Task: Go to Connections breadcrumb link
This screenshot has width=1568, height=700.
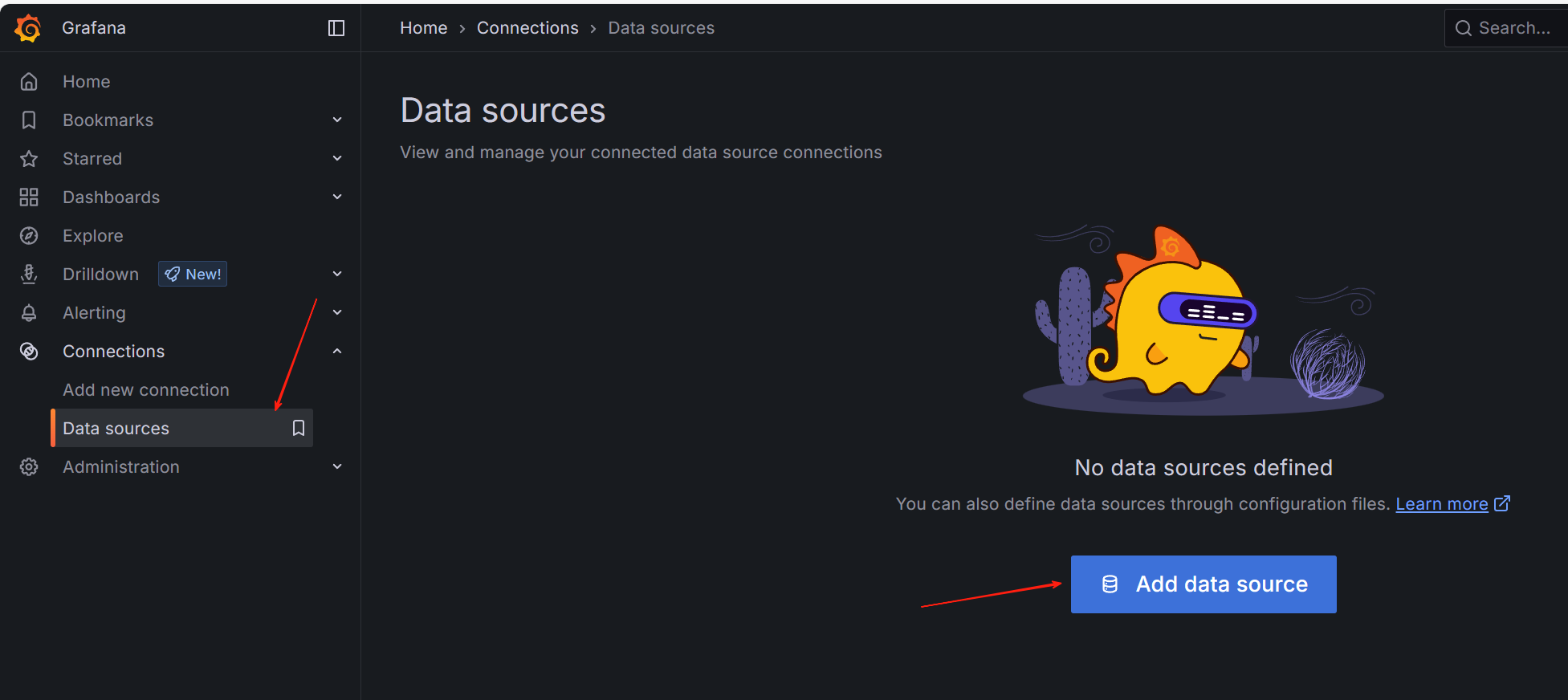Action: pos(527,28)
